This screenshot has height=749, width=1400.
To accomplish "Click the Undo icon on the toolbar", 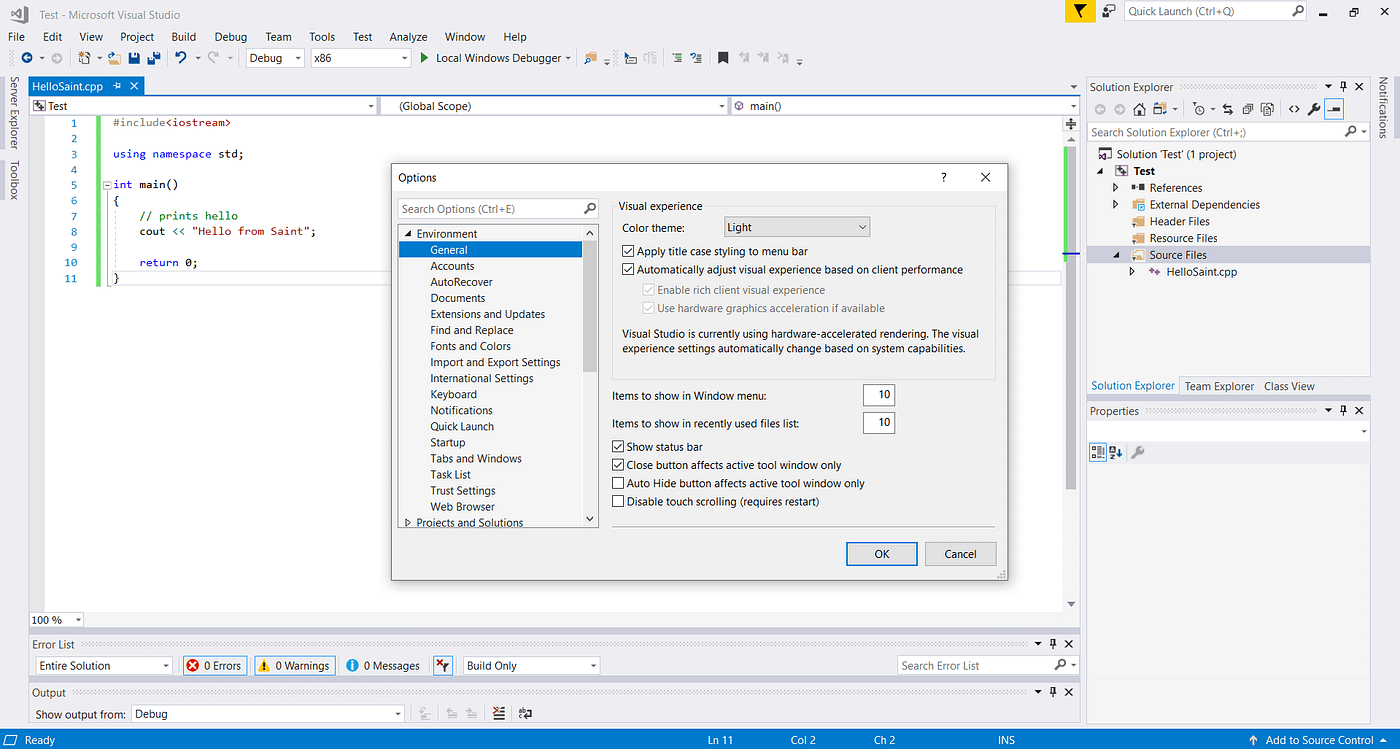I will pos(182,57).
